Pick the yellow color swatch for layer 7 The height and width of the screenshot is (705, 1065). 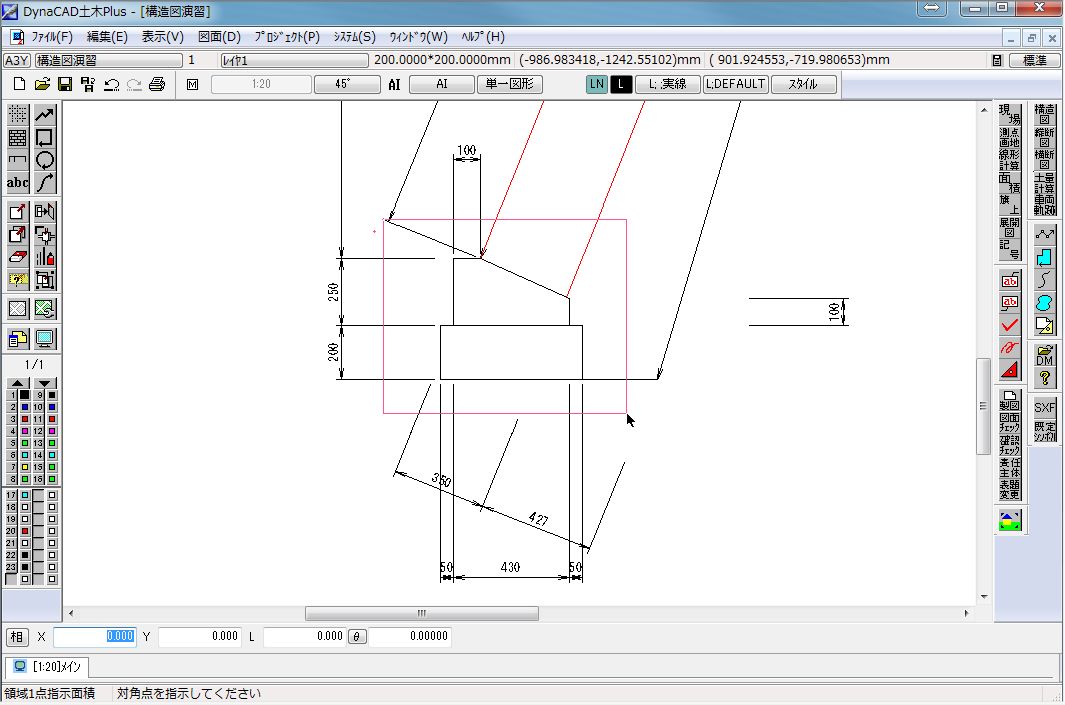tap(24, 467)
